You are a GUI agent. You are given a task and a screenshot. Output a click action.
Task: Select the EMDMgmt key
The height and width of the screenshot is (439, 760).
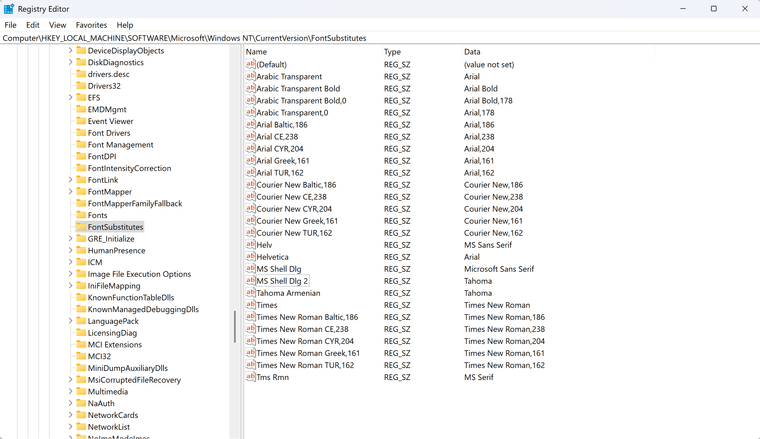pyautogui.click(x=107, y=110)
